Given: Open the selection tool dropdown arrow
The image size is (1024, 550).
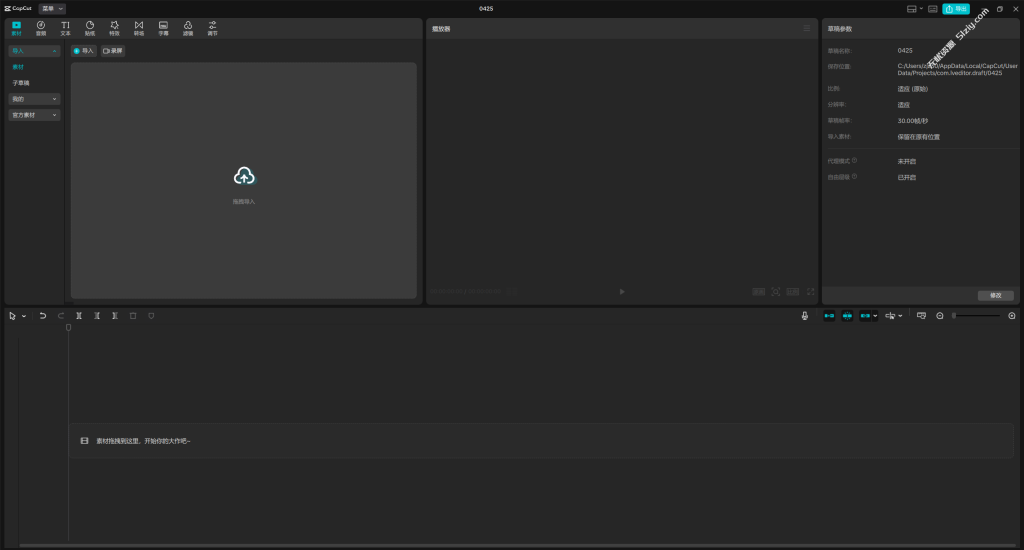Looking at the screenshot, I should (24, 316).
